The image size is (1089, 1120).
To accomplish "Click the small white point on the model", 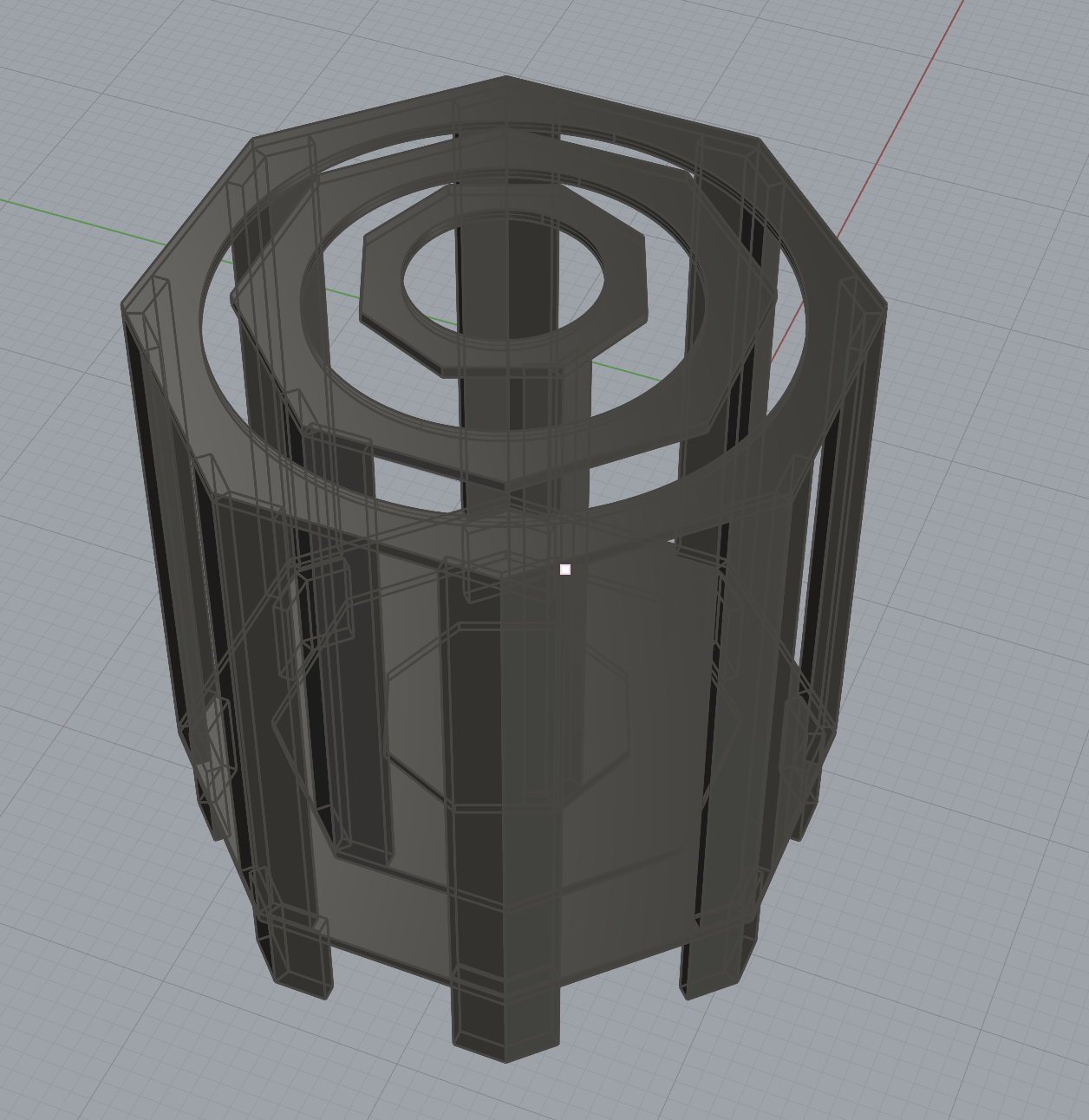I will coord(565,570).
